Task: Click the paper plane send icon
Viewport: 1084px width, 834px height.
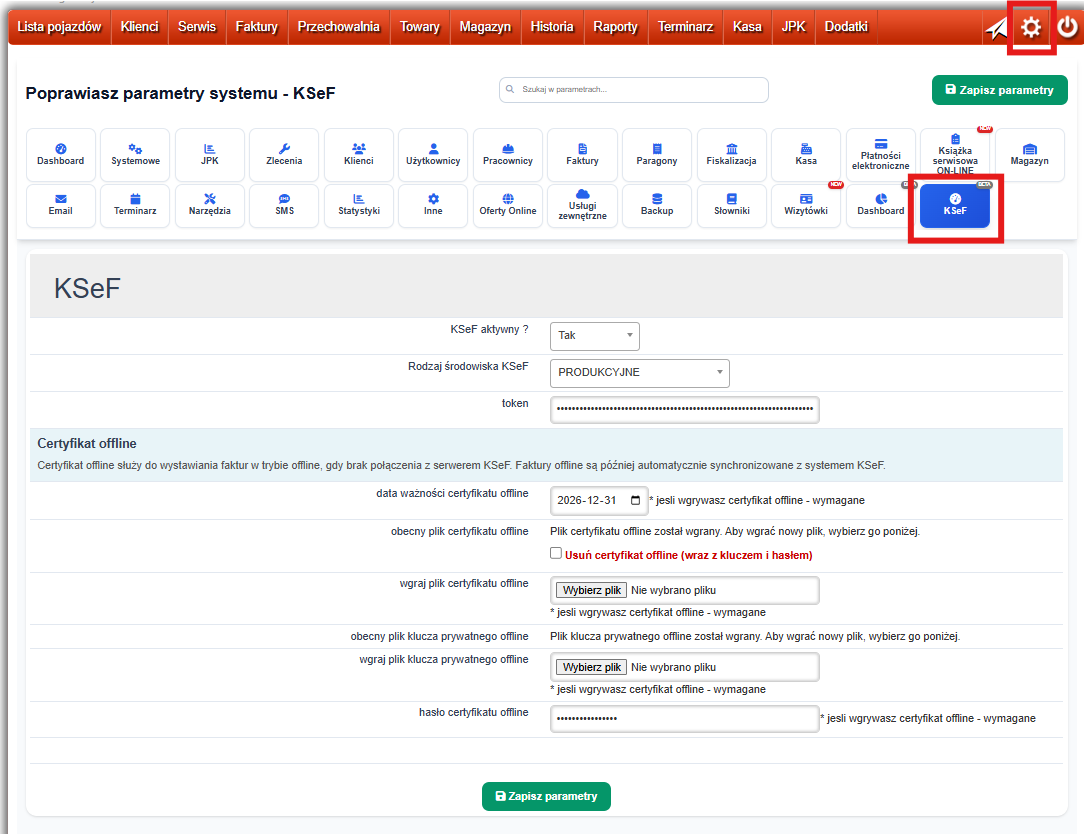Action: pyautogui.click(x=996, y=28)
